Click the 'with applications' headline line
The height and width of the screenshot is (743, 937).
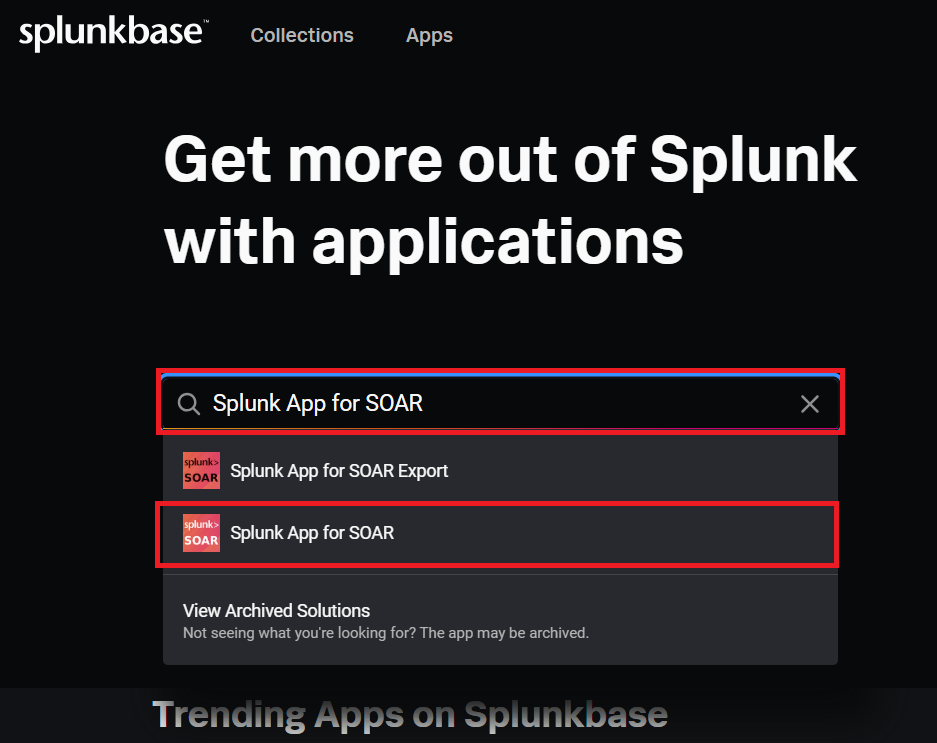click(424, 240)
